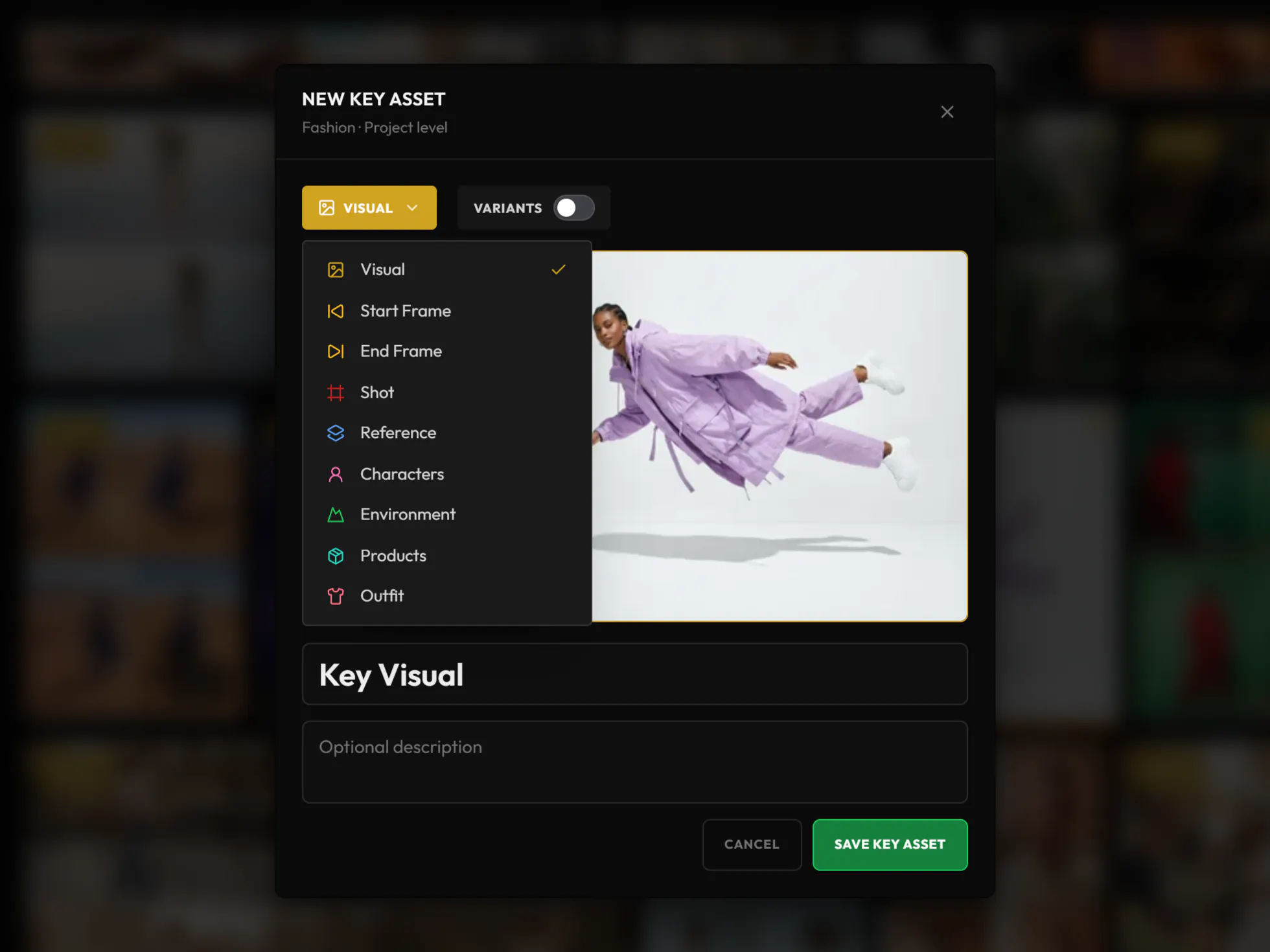The image size is (1270, 952).
Task: Select Products in the list
Action: tap(447, 556)
